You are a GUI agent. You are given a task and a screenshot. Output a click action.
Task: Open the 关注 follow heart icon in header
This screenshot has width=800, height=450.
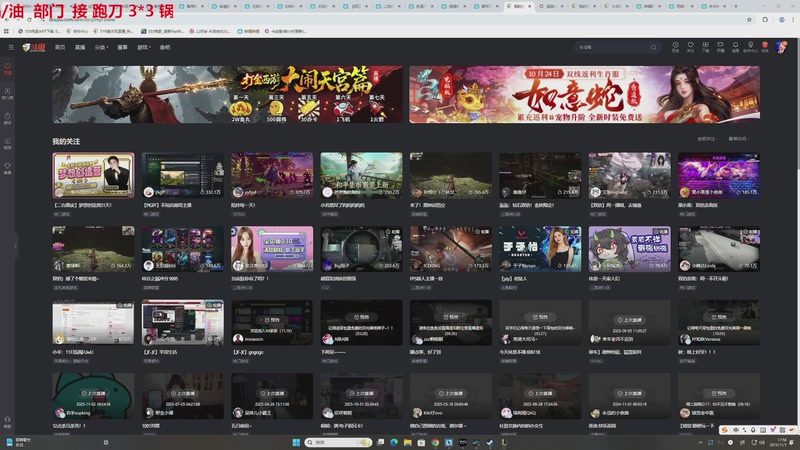(x=690, y=47)
